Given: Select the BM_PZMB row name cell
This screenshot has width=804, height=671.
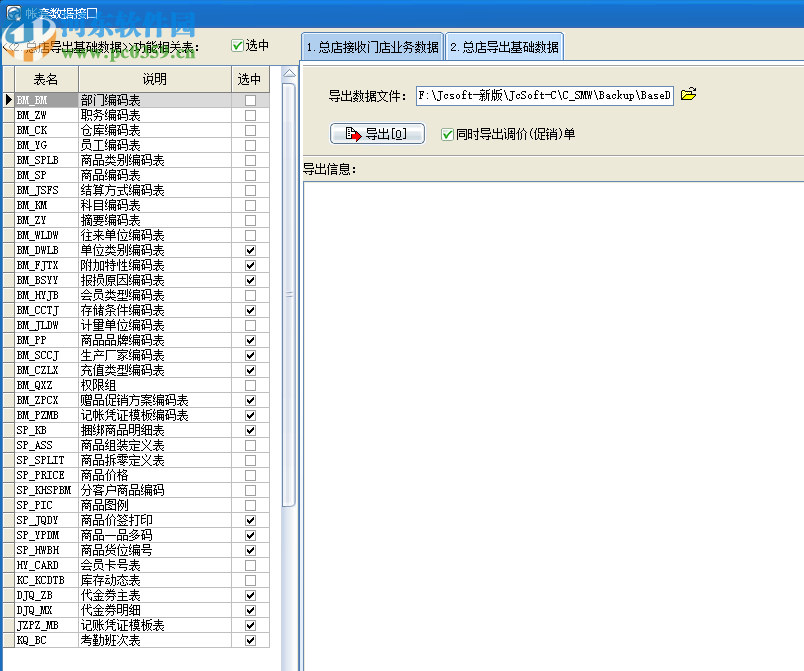Looking at the screenshot, I should click(46, 415).
